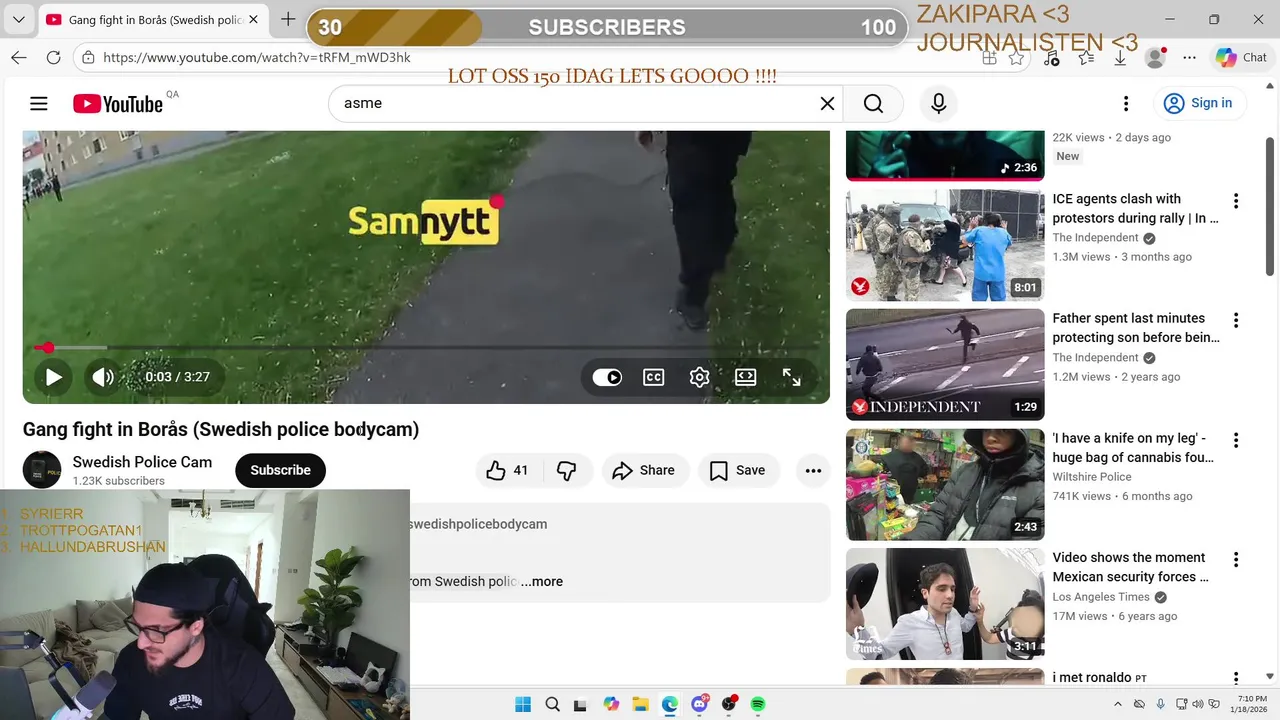Open Windows taskbar search

point(552,704)
